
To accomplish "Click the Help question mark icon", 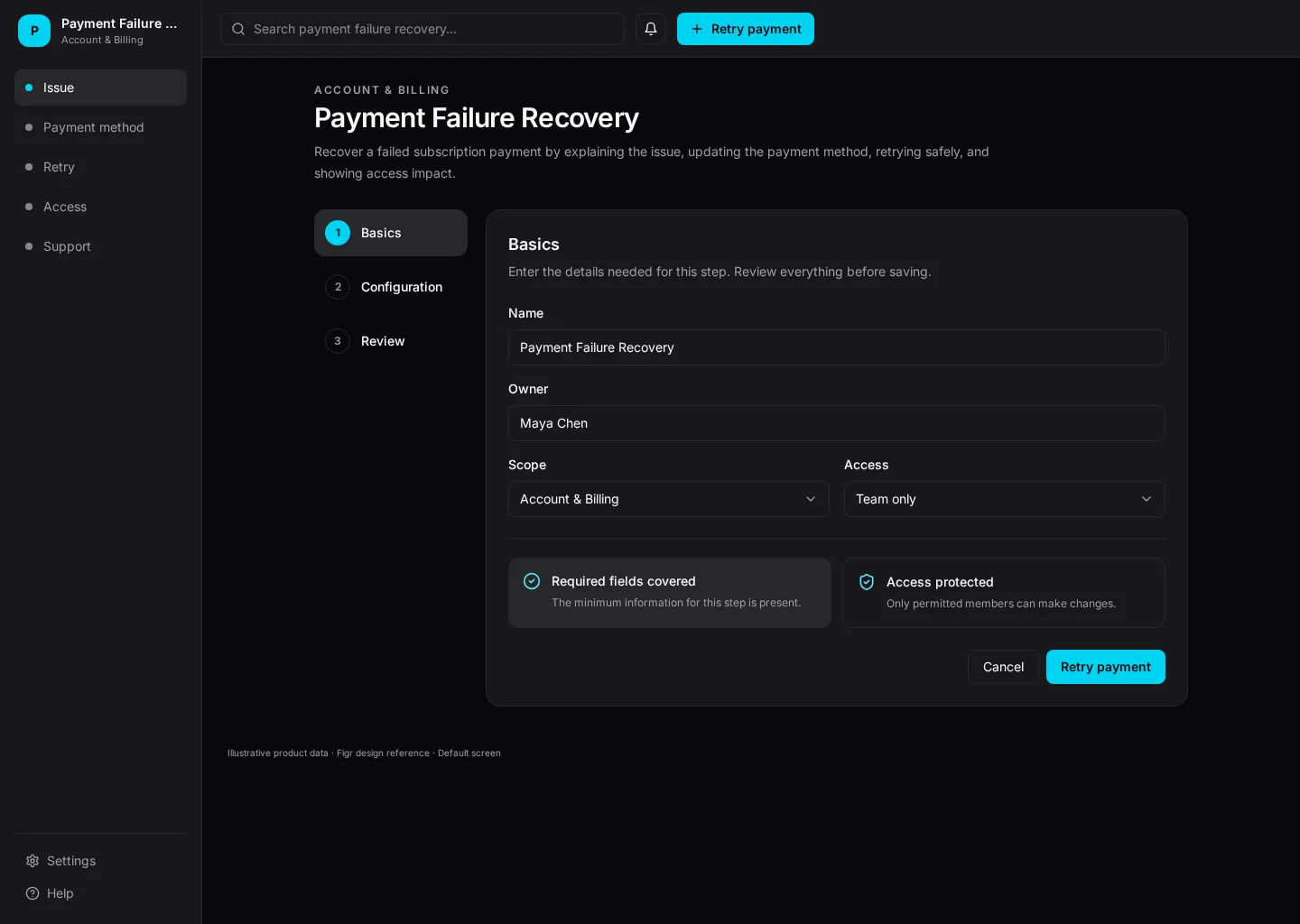I will click(32, 893).
